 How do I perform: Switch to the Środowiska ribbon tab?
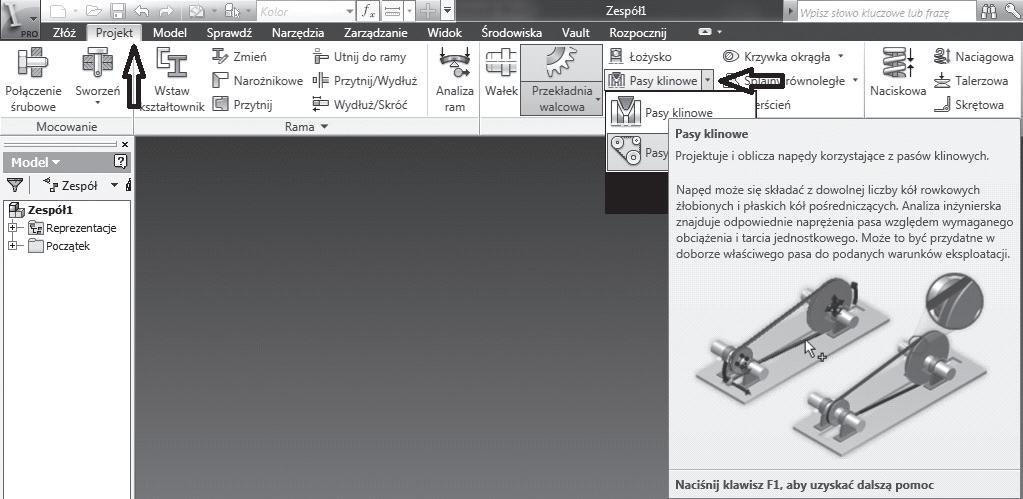pyautogui.click(x=511, y=33)
